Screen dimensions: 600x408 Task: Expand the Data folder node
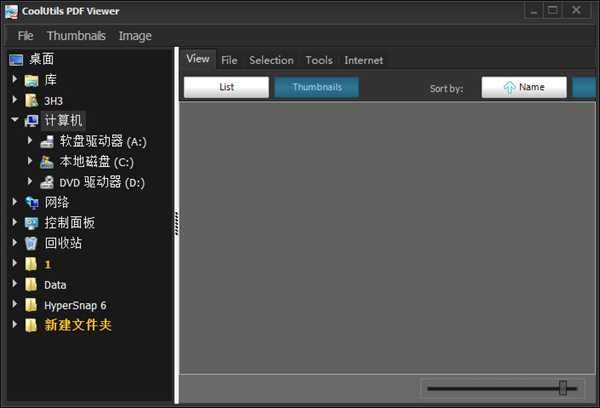15,284
